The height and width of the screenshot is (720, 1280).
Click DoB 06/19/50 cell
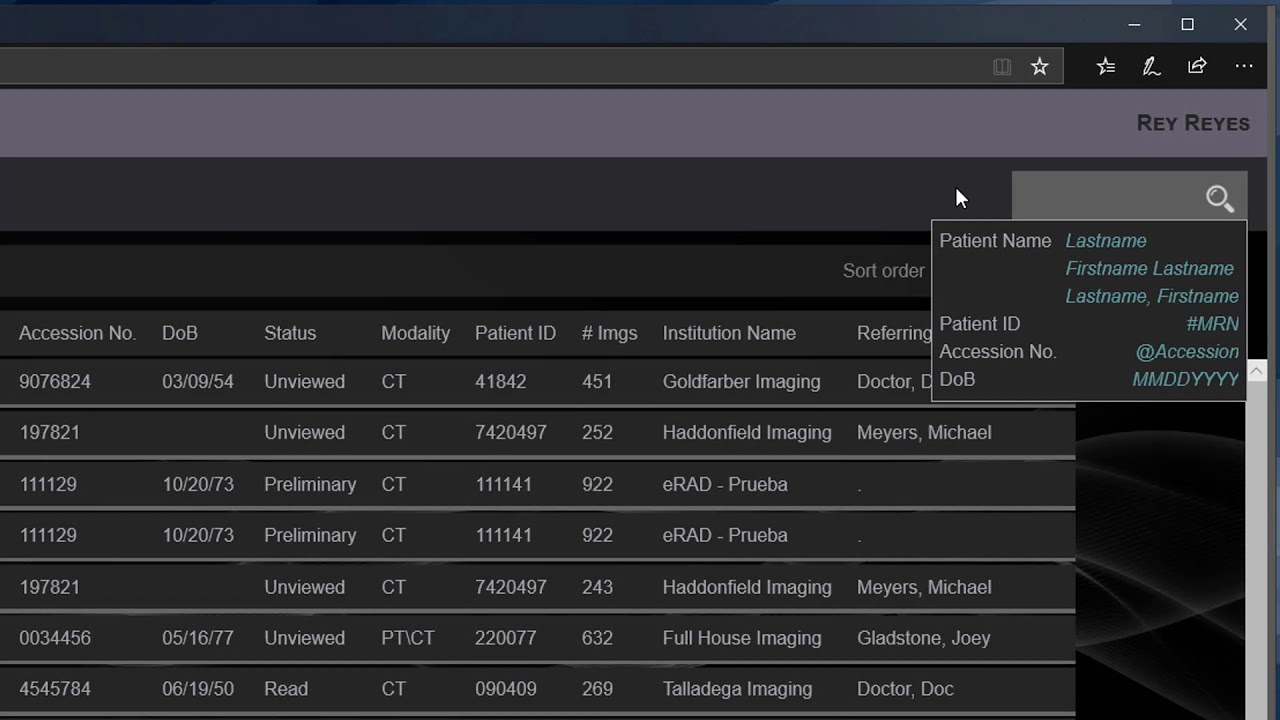pos(198,689)
